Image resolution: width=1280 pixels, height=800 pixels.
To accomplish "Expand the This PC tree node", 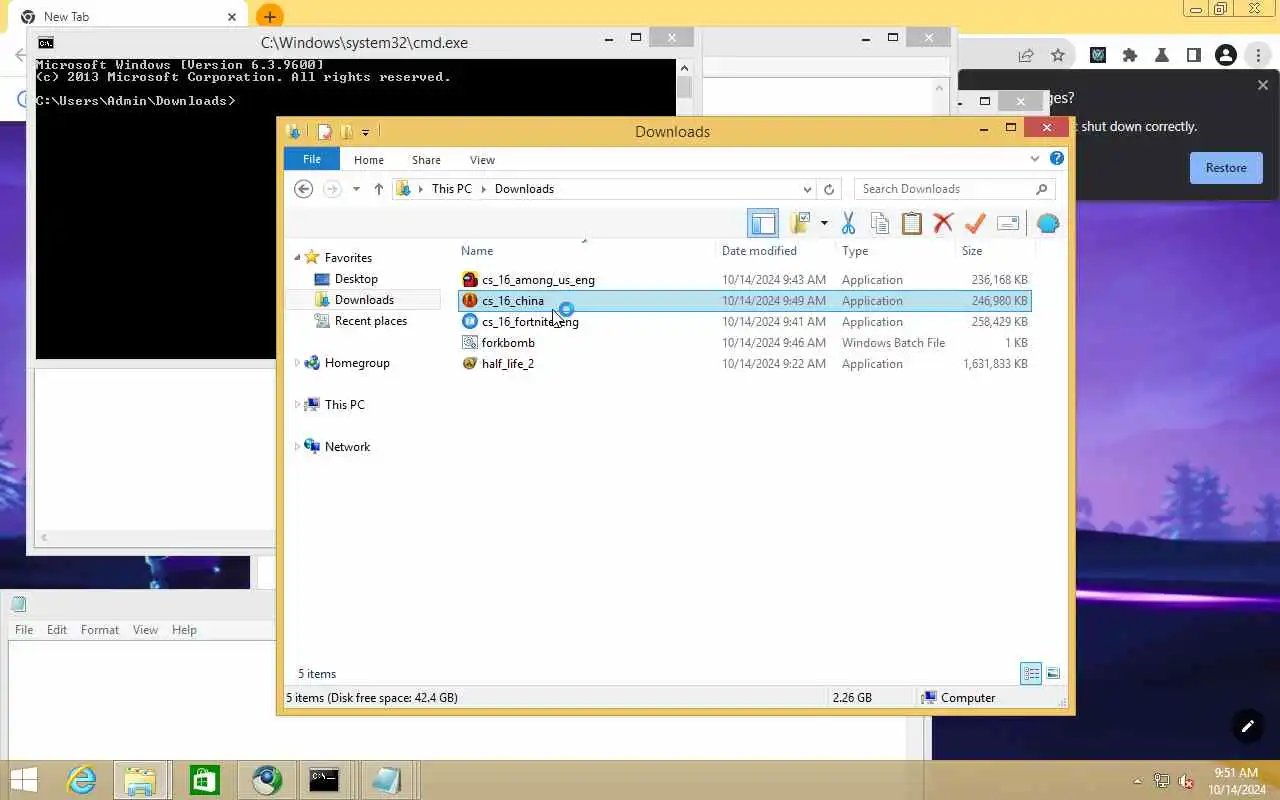I will 297,405.
